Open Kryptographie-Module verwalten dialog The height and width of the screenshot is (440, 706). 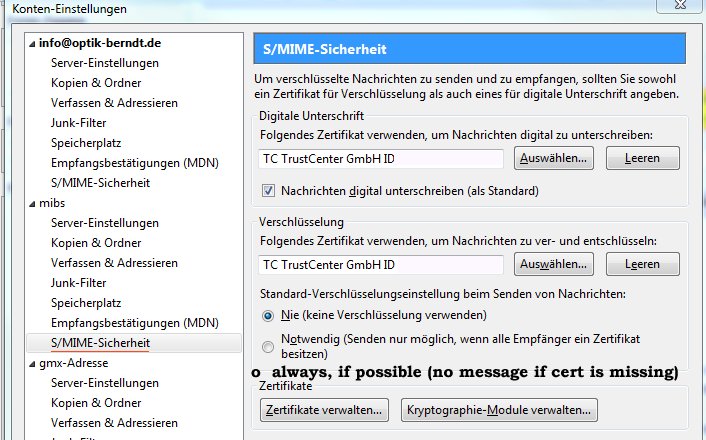pyautogui.click(x=499, y=410)
